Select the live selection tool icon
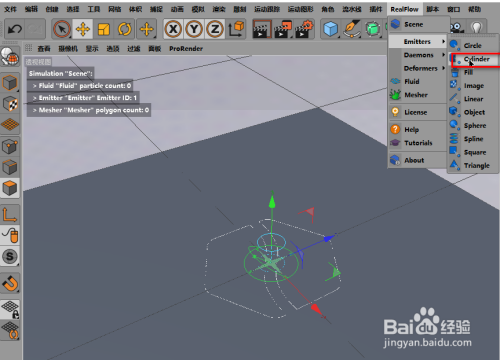500x360 pixels. (x=62, y=29)
